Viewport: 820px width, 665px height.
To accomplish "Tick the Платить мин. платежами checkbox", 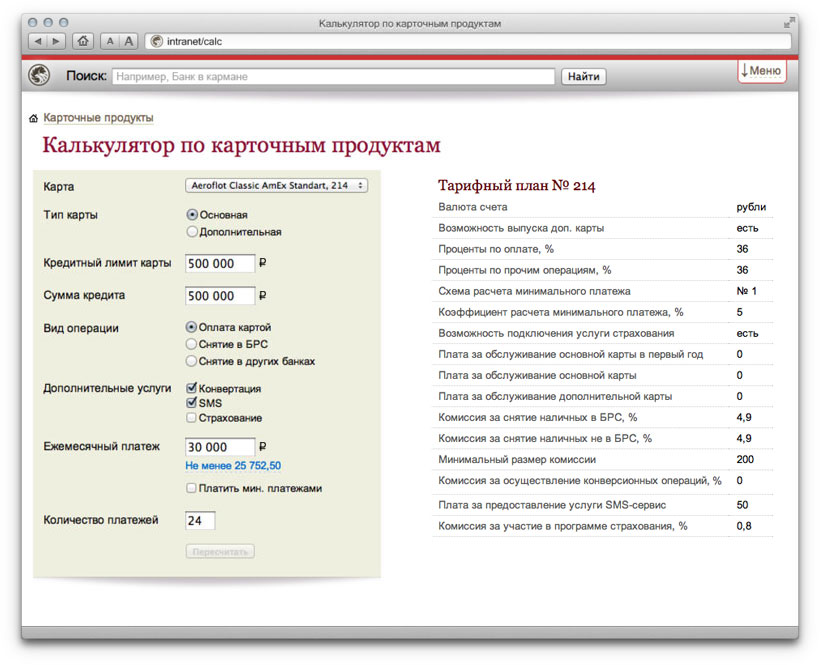I will click(192, 489).
